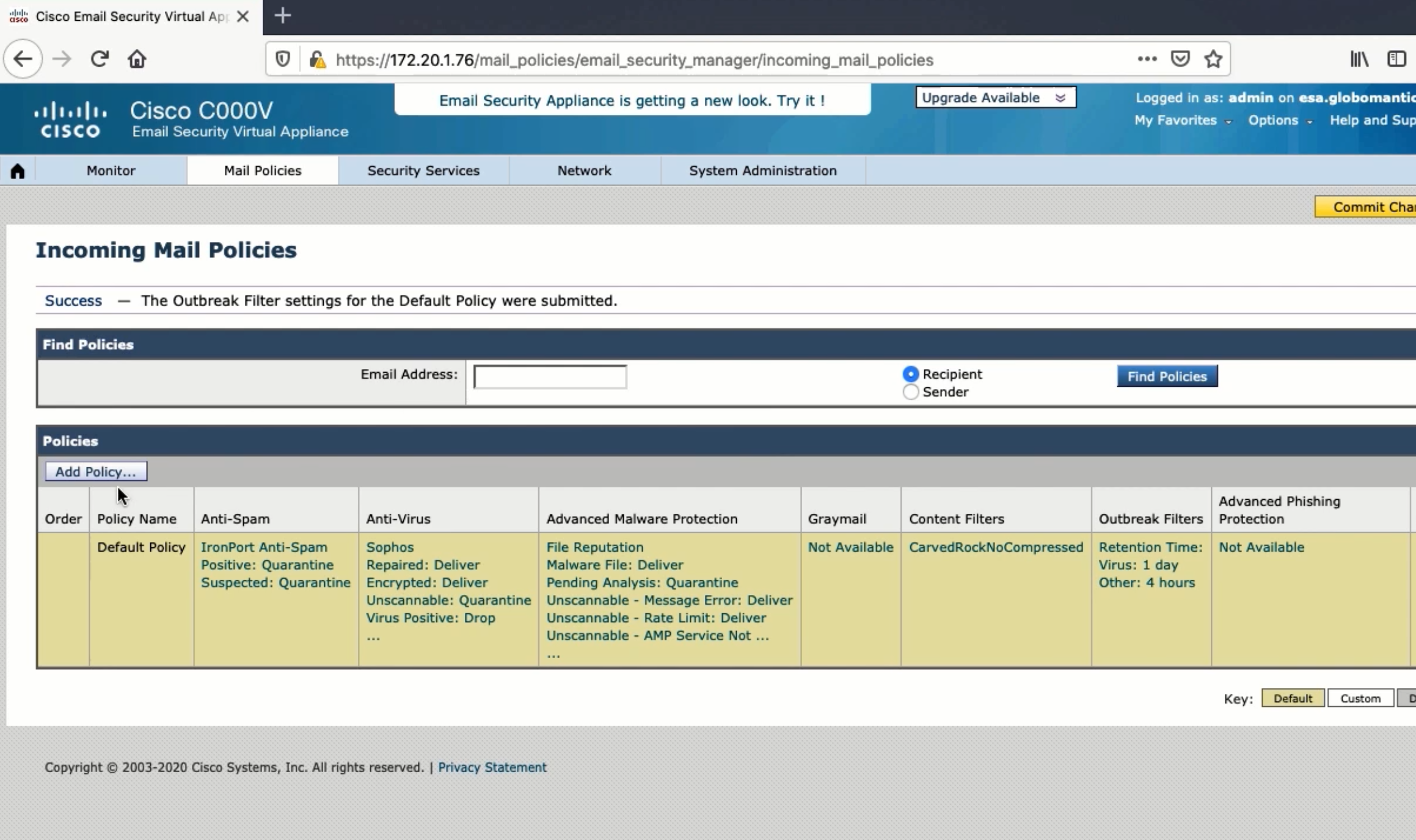
Task: Bookmark this page with the star icon
Action: (x=1213, y=59)
